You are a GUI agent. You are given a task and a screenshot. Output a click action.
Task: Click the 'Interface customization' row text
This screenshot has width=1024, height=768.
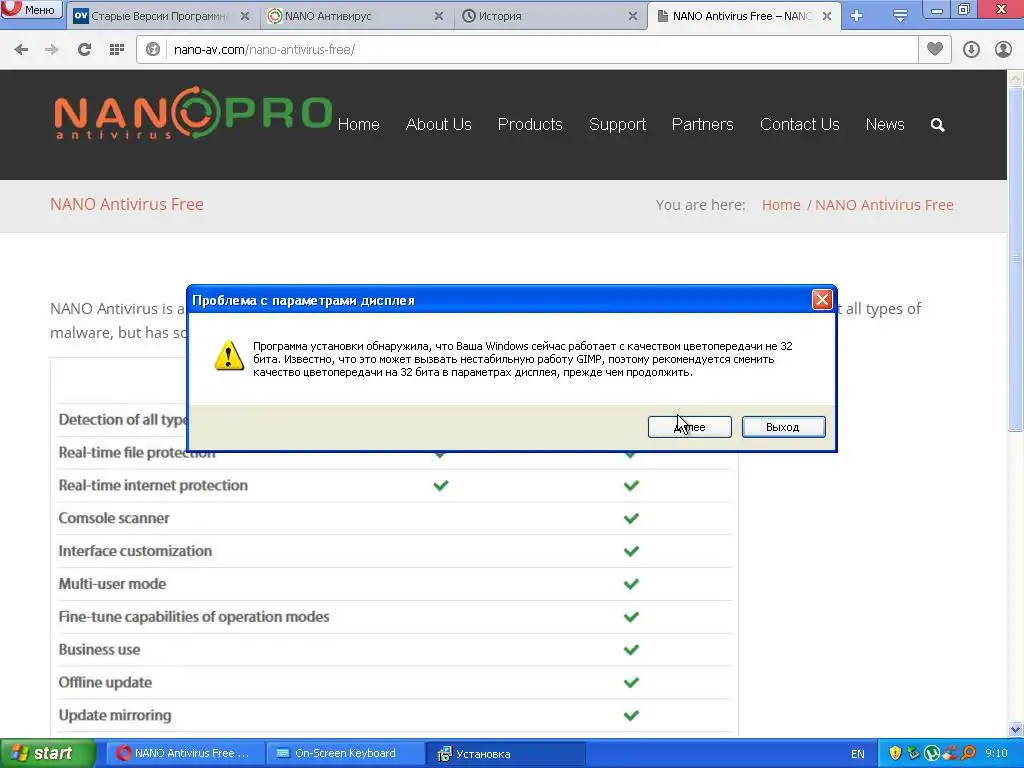point(135,551)
